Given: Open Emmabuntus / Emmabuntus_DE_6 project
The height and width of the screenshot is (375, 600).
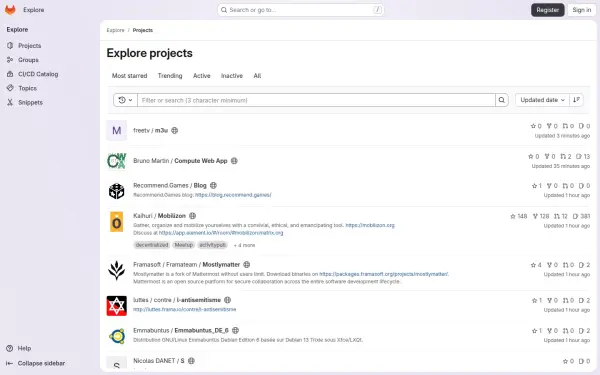Looking at the screenshot, I should (x=181, y=330).
